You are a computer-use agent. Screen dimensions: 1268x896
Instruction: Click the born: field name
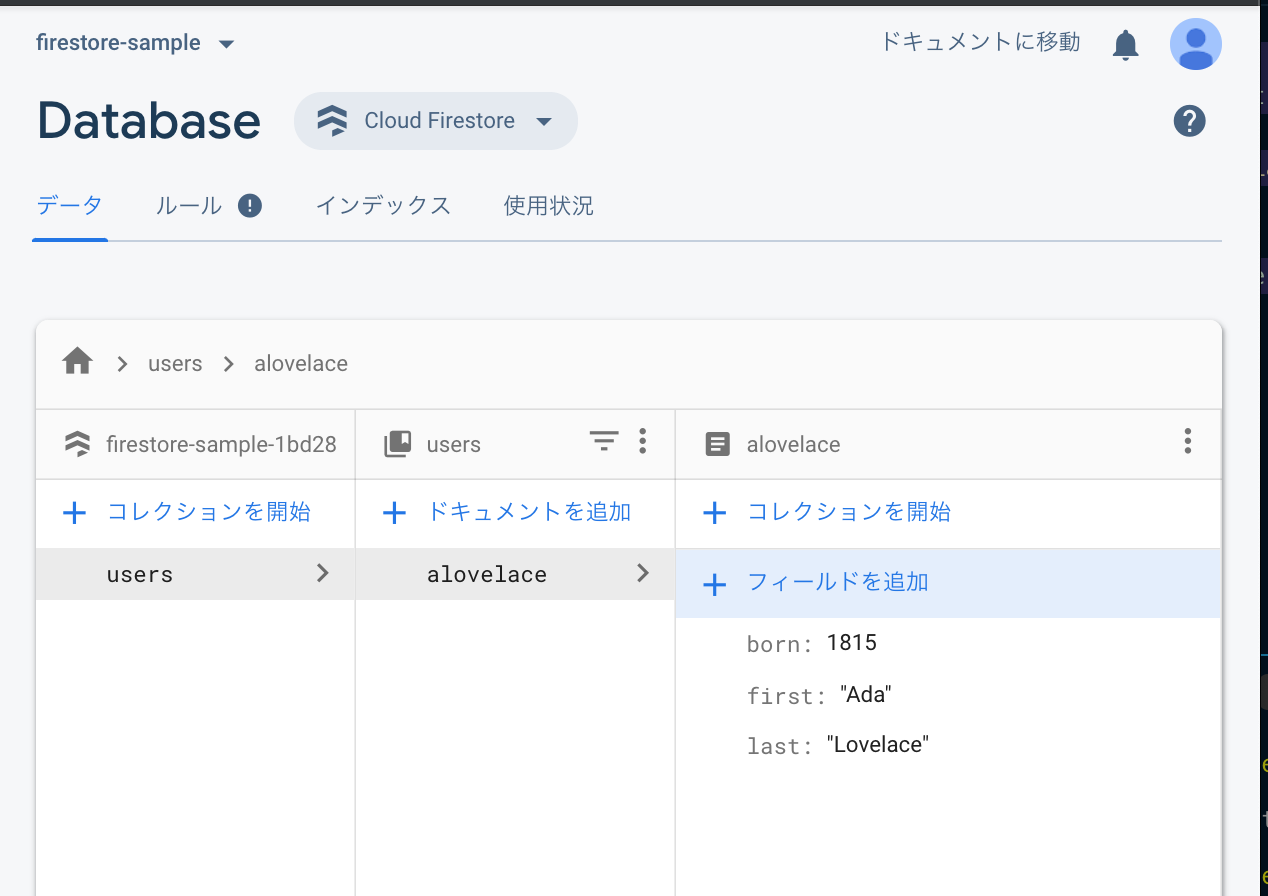[780, 644]
